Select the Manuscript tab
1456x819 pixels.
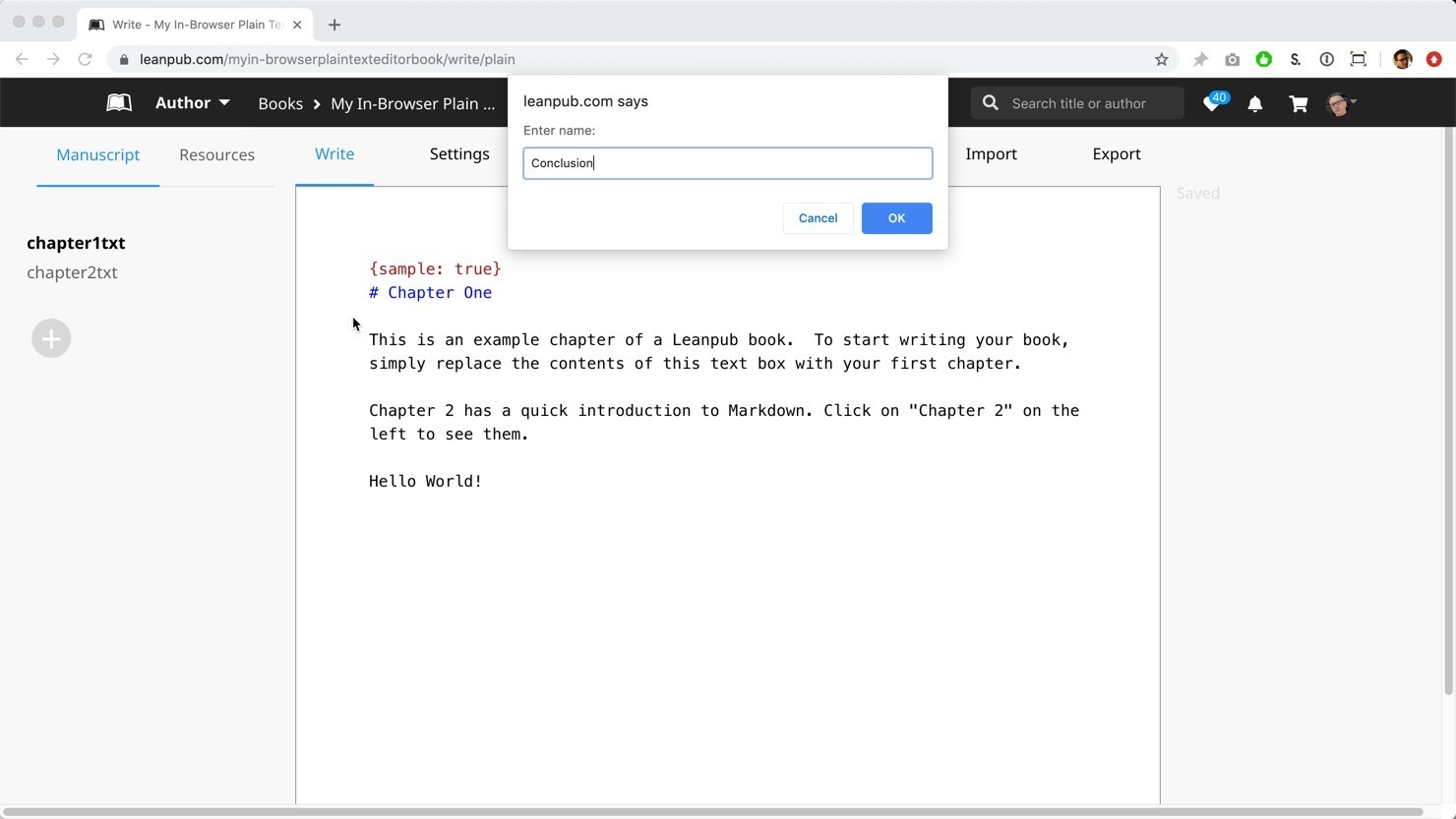[x=97, y=155]
